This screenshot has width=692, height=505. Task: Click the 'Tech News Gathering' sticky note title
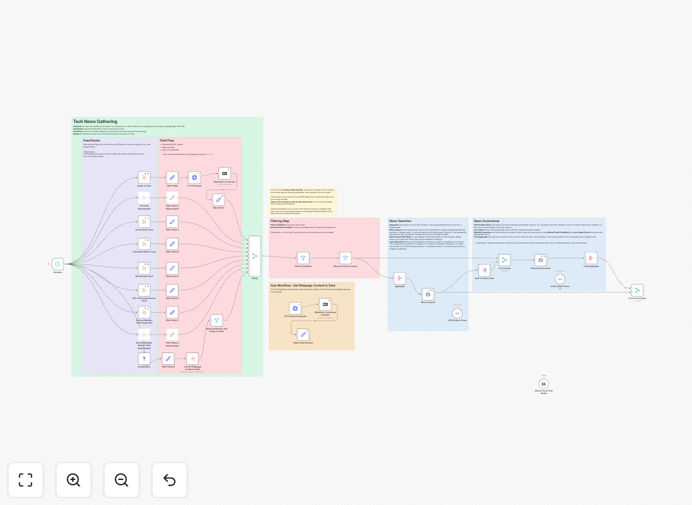(x=95, y=121)
